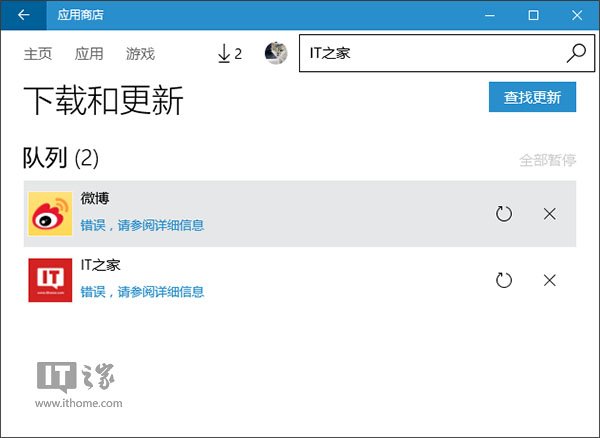Switch to the 游戏 tab
The height and width of the screenshot is (438, 600).
point(140,54)
